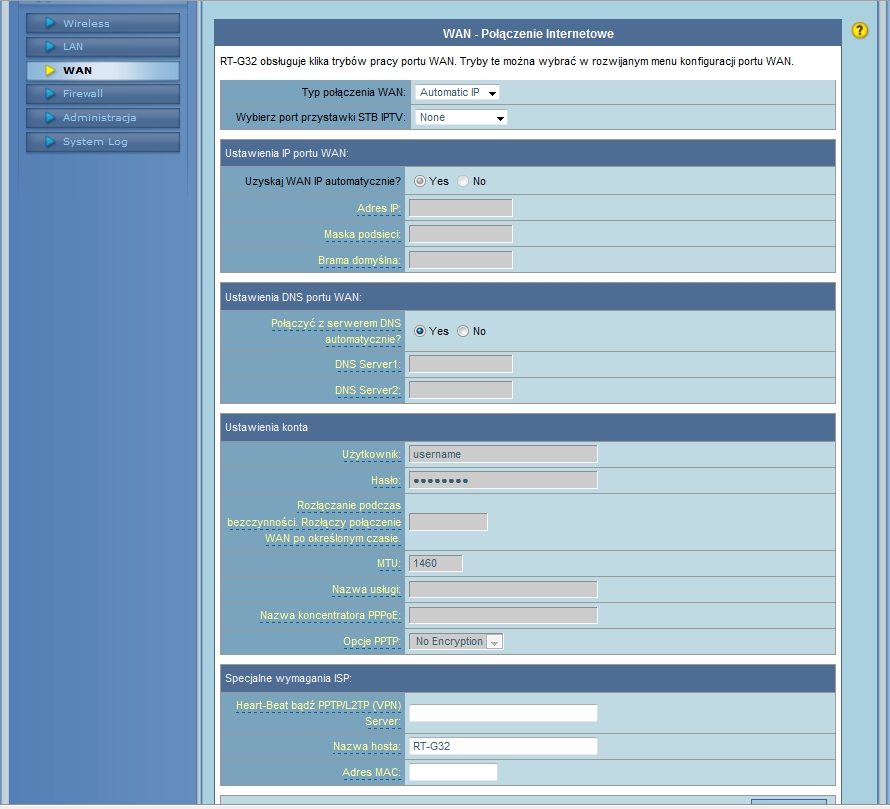
Task: Click the Ustawienia konta section header
Action: [528, 427]
